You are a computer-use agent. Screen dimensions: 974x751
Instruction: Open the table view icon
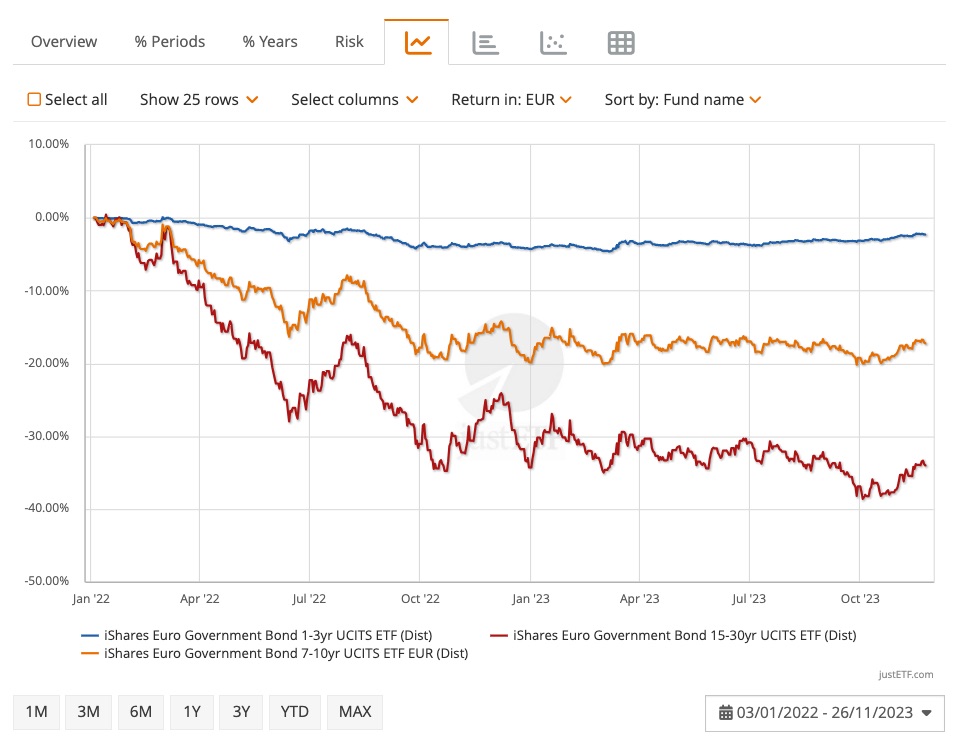click(x=621, y=42)
